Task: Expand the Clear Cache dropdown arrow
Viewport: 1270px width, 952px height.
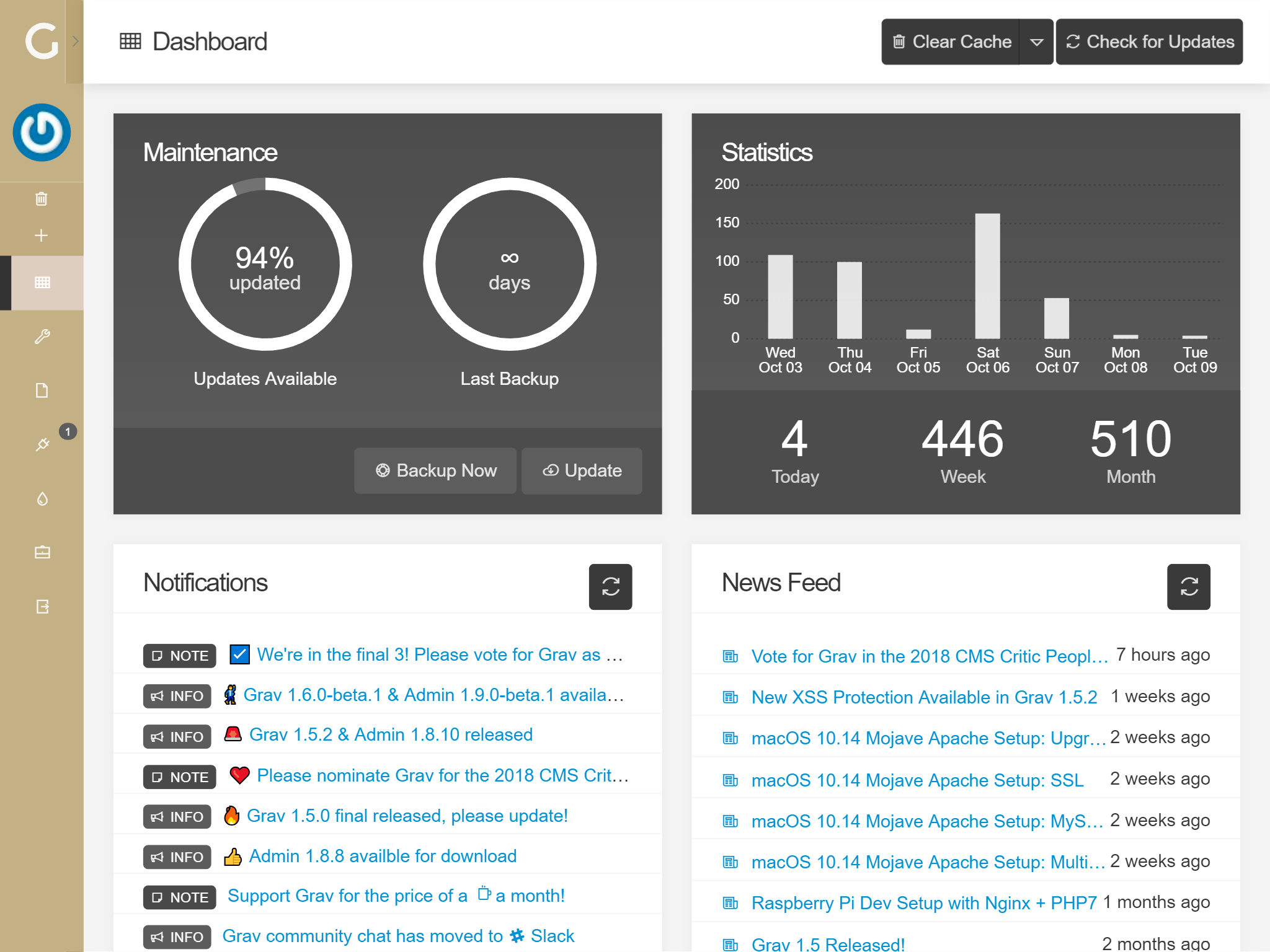Action: coord(1036,42)
